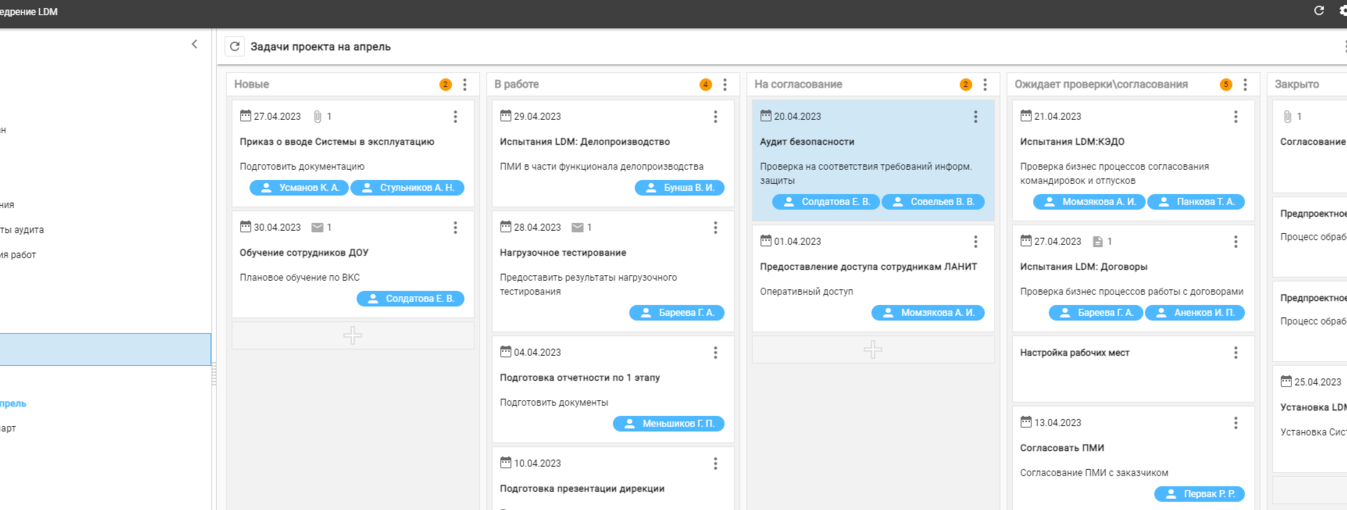Open options of card Настройка рабочих мест
This screenshot has height=510, width=1347.
tap(1235, 353)
